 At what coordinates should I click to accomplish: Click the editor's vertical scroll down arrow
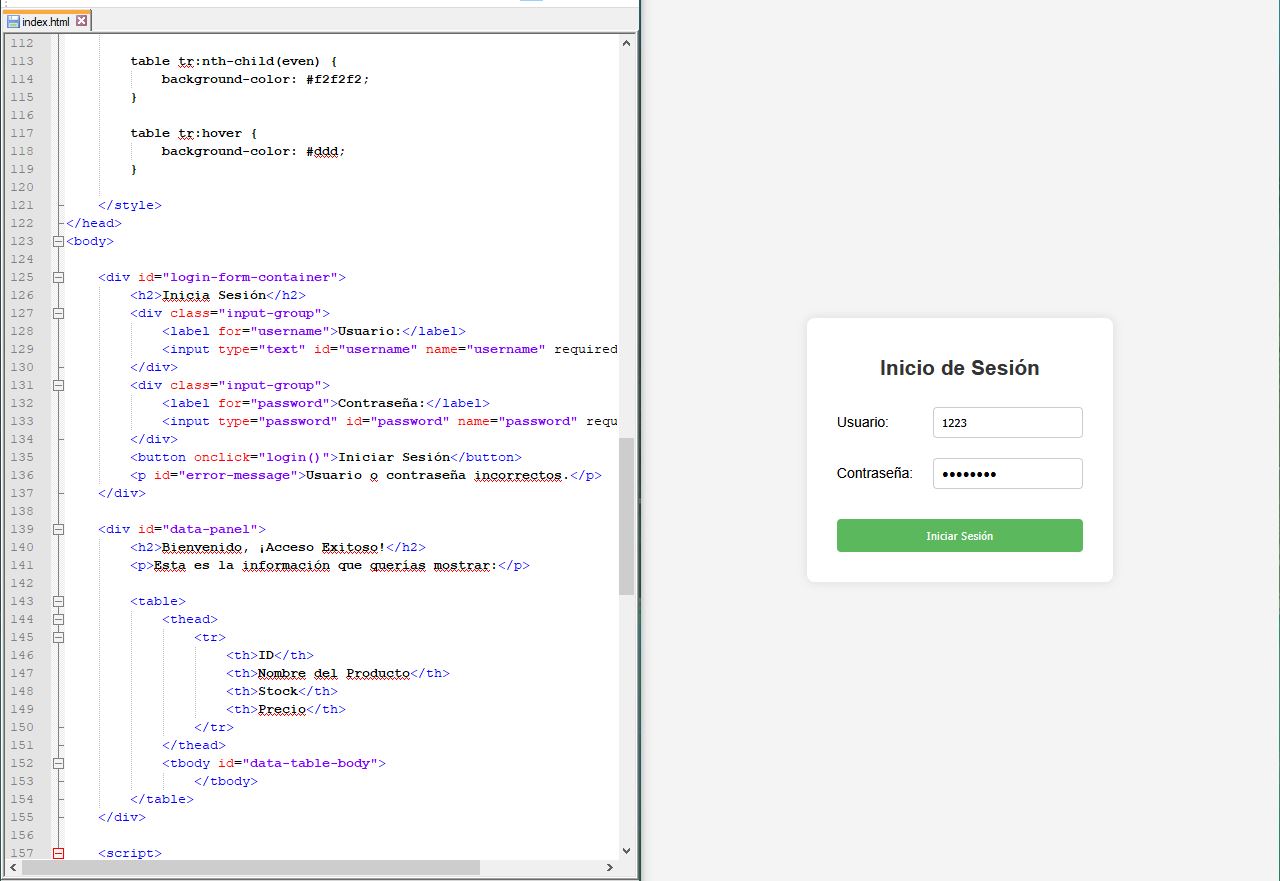click(627, 850)
